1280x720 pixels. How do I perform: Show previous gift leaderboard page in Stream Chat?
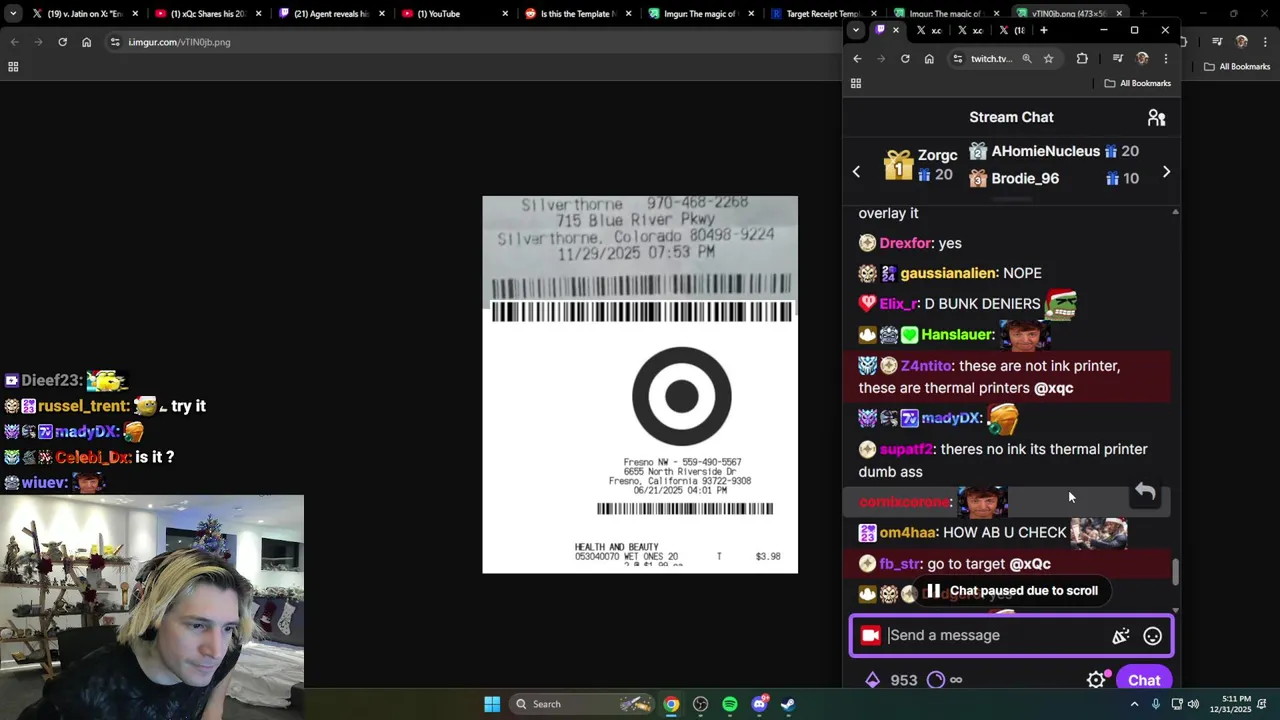[856, 172]
